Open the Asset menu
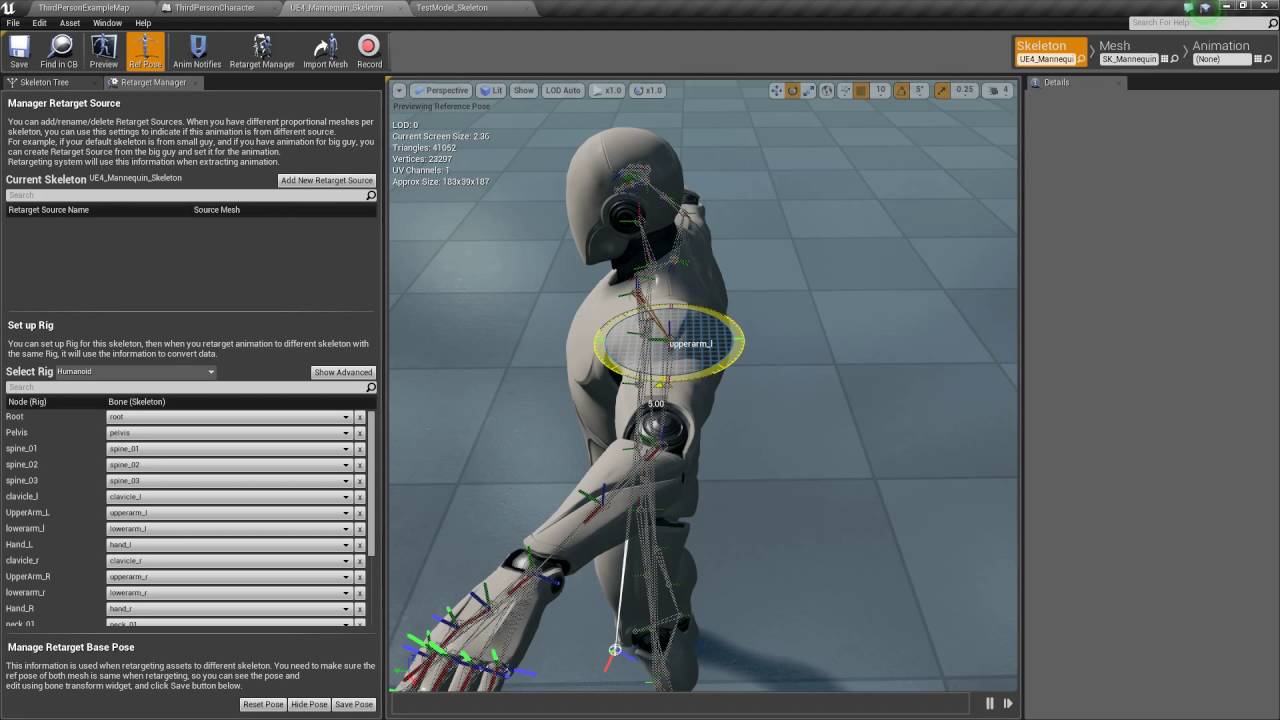Screen dimensions: 1280x720 click(x=70, y=23)
